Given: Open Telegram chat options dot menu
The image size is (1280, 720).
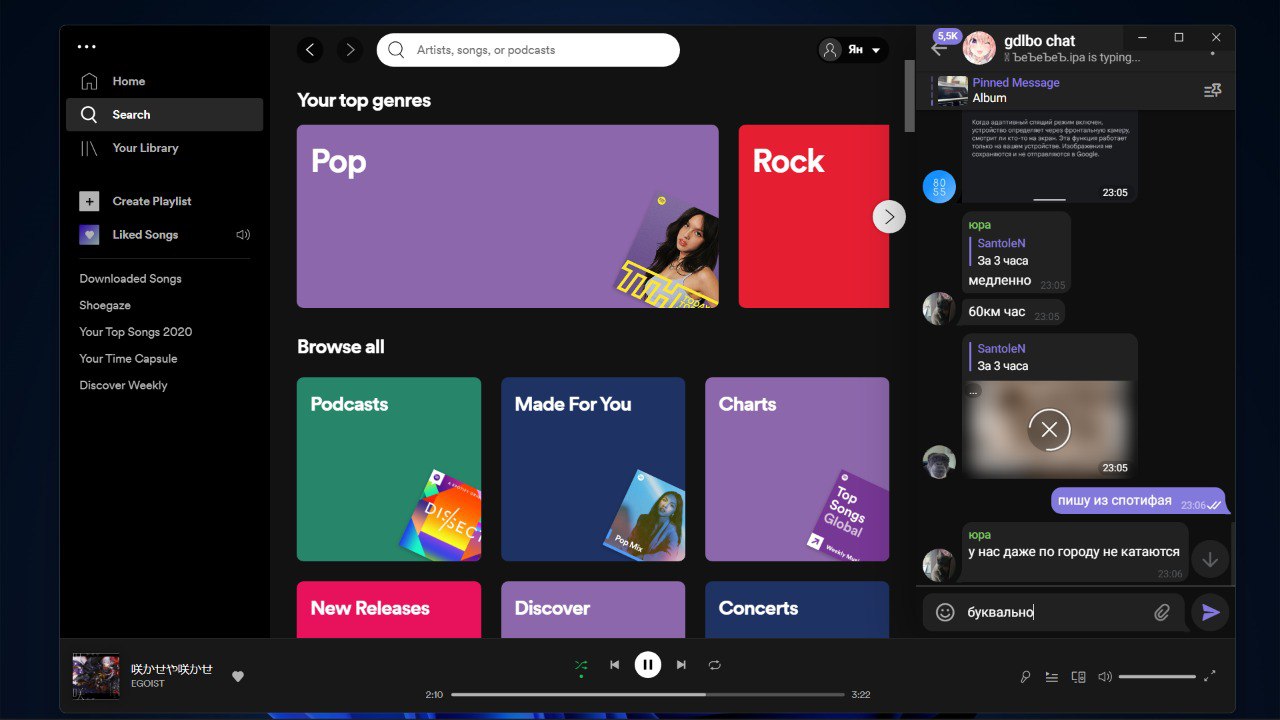Looking at the screenshot, I should (1213, 52).
